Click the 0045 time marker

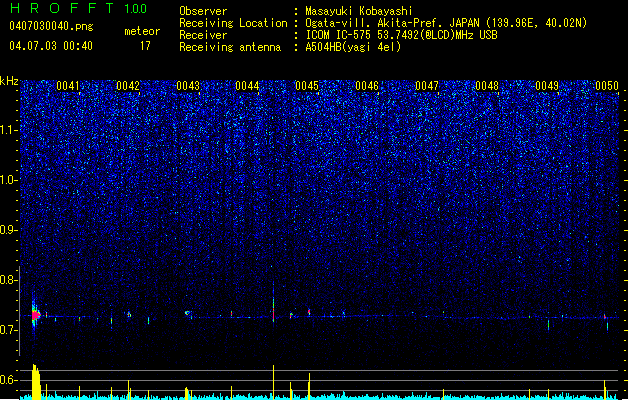(307, 86)
